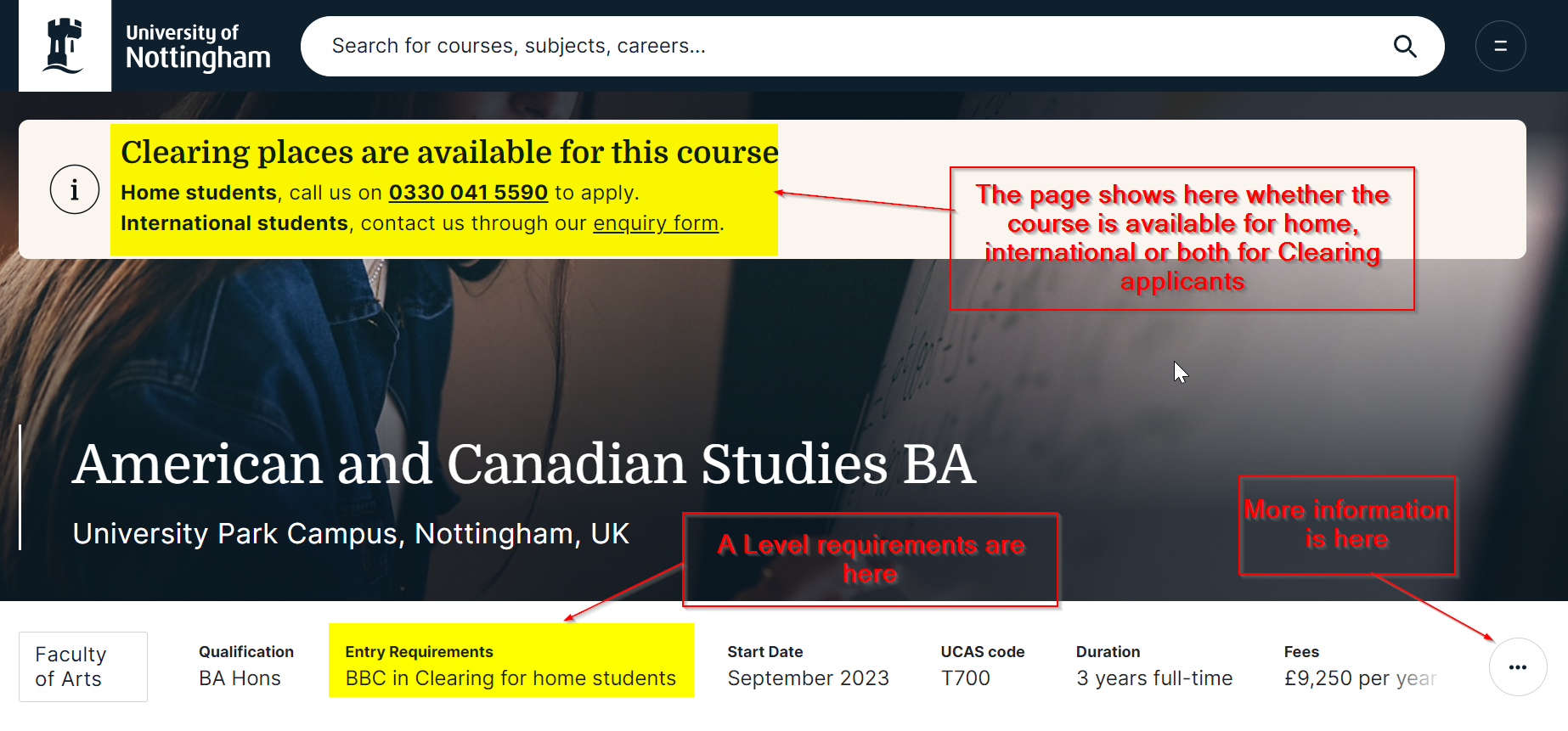1568x731 pixels.
Task: Click the University Park Campus location text
Action: 351,534
